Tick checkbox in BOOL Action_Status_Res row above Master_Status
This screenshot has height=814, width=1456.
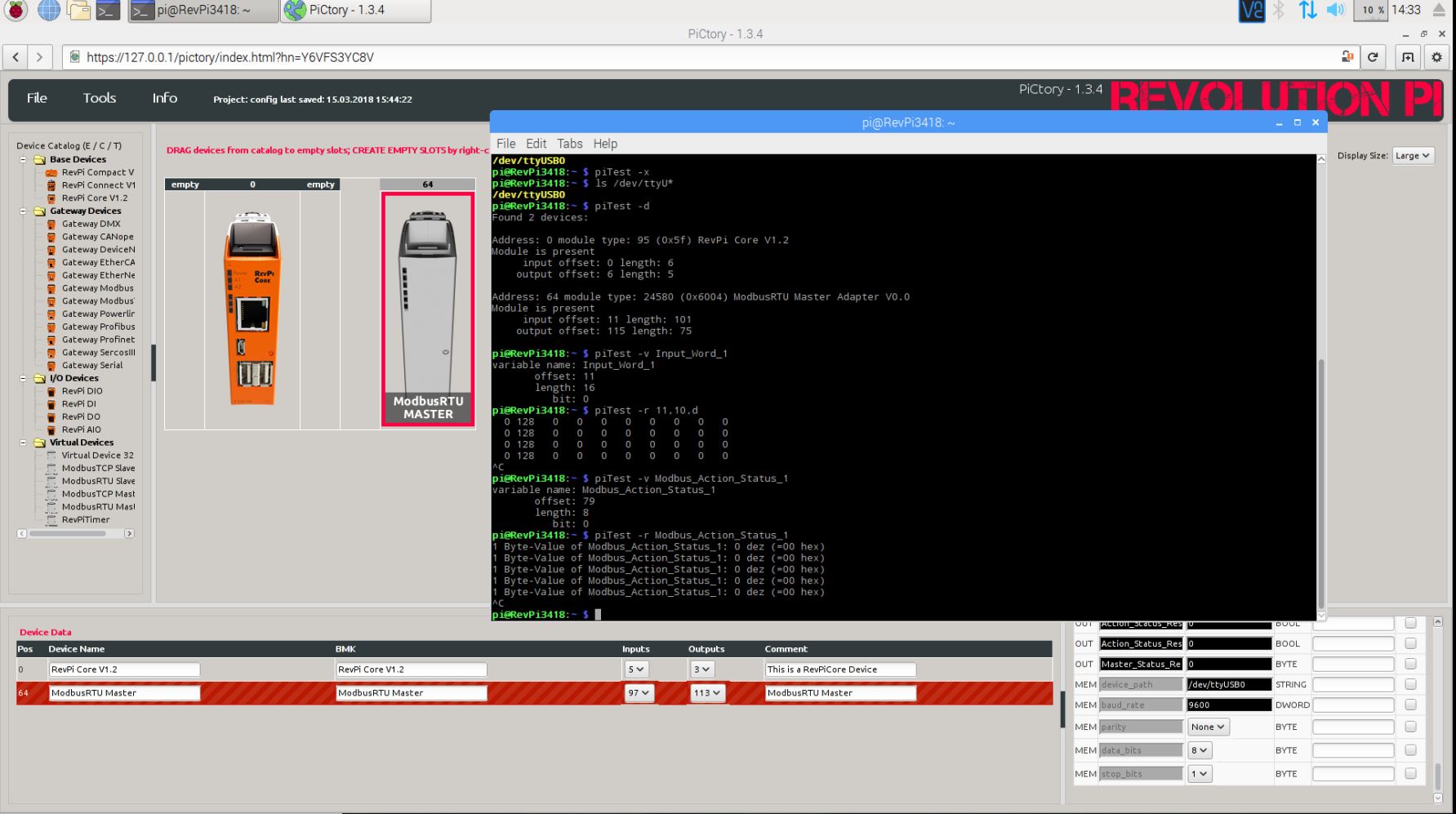[1410, 643]
